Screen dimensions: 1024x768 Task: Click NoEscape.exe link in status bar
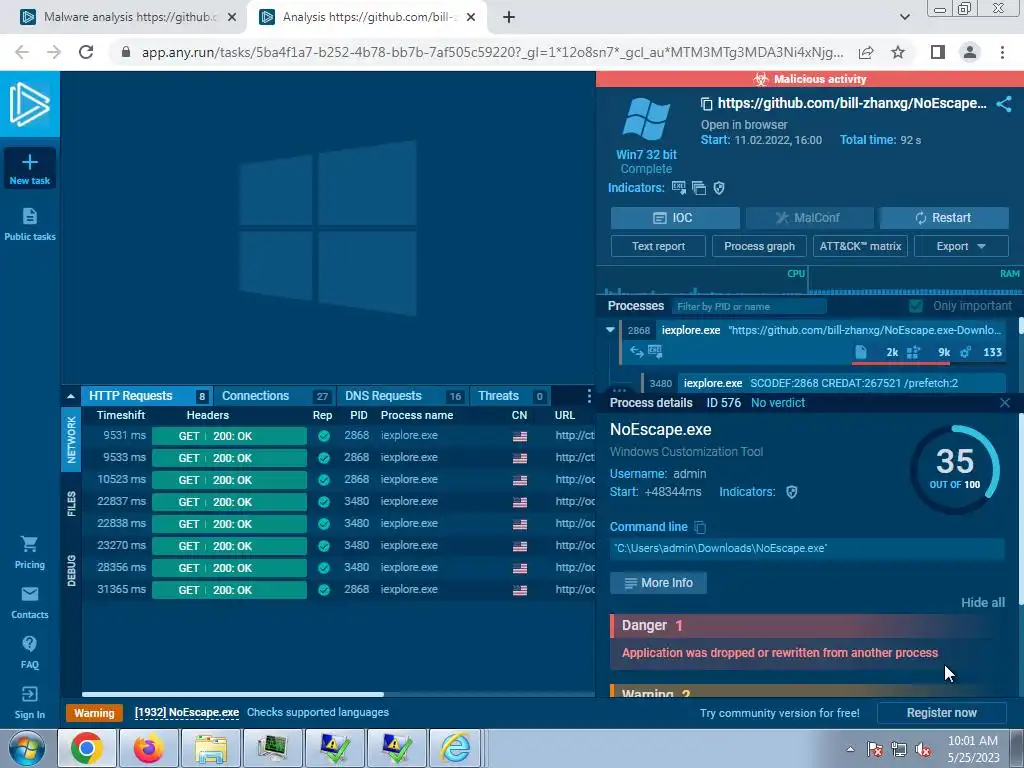(187, 712)
